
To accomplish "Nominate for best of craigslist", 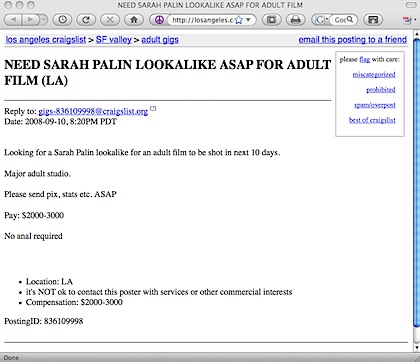I will (372, 120).
